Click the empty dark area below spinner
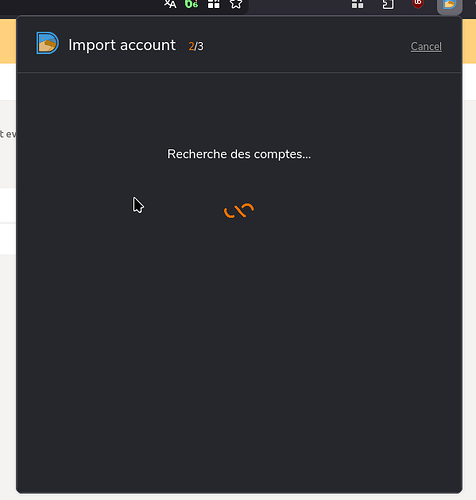 click(239, 350)
